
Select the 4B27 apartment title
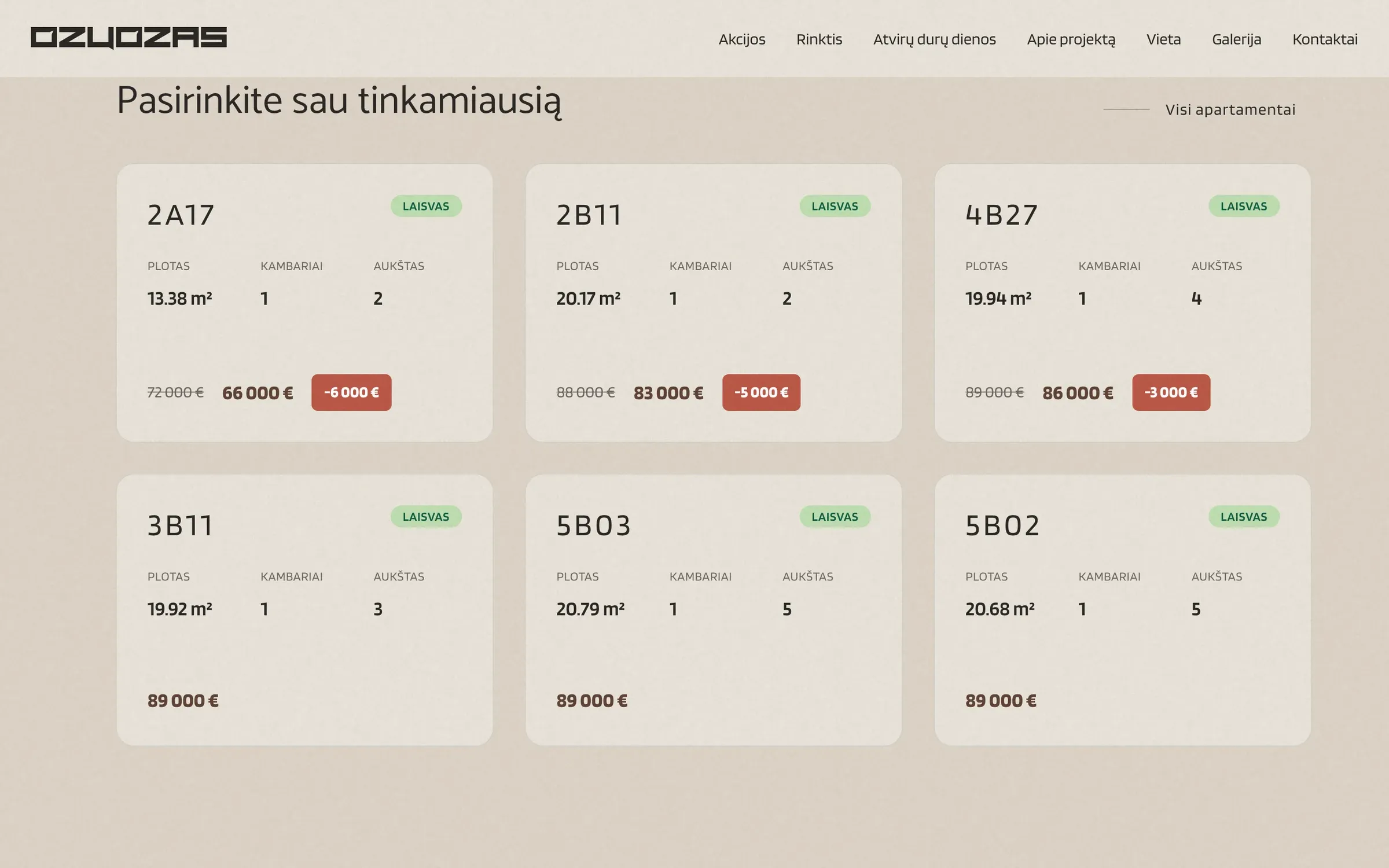[x=1001, y=215]
